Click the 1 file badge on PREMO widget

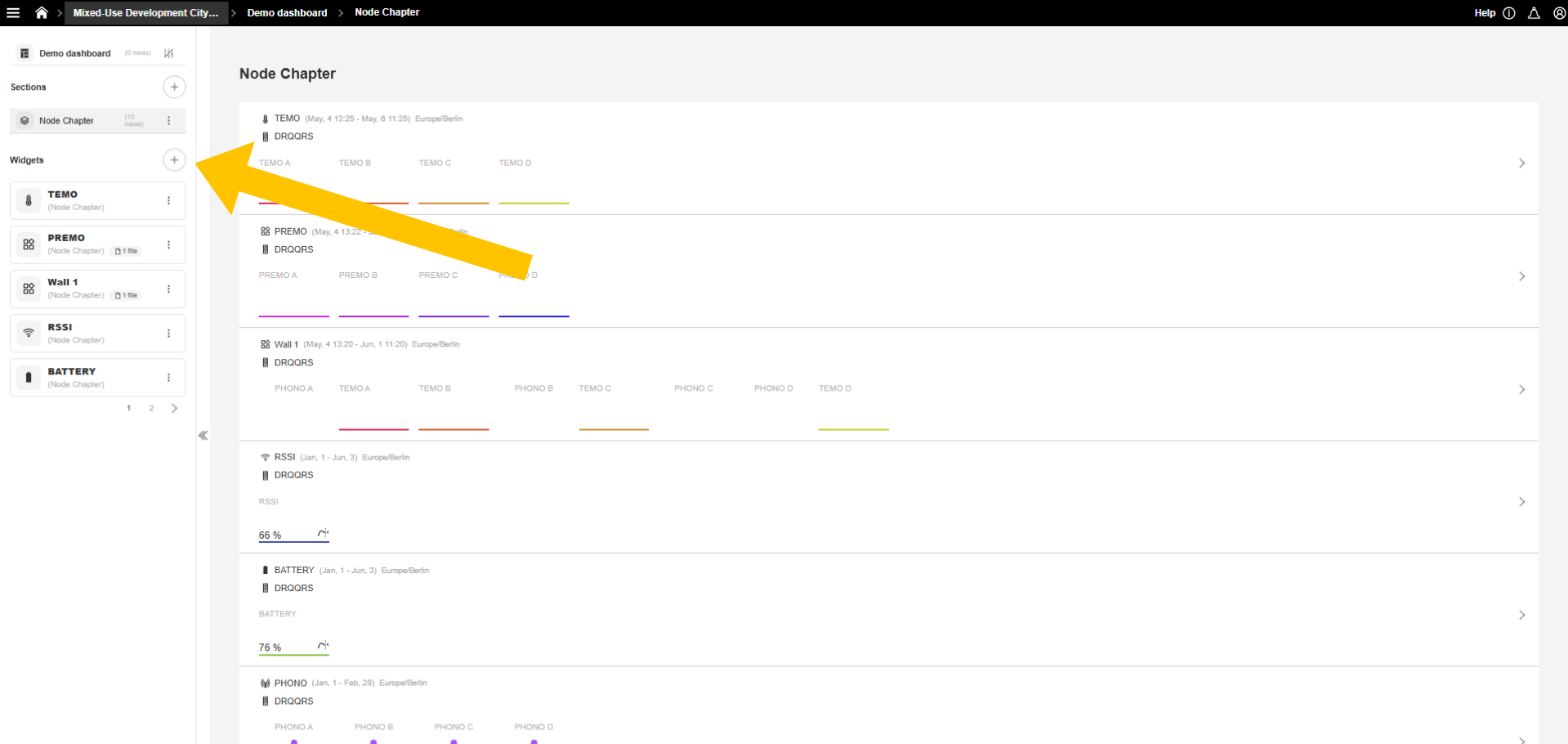pos(126,251)
